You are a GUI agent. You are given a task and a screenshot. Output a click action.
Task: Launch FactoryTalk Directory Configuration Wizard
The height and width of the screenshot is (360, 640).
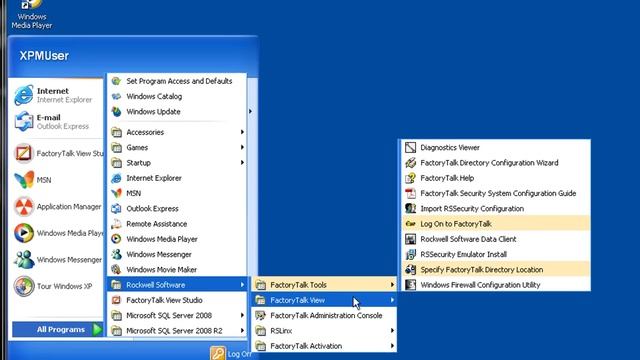click(x=496, y=163)
